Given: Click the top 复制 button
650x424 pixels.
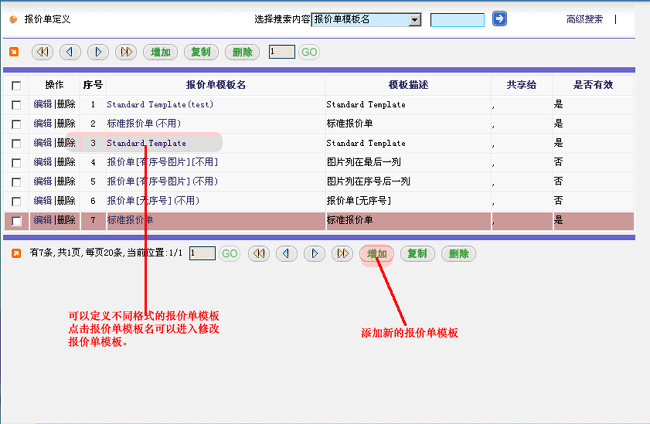Looking at the screenshot, I should pyautogui.click(x=200, y=52).
